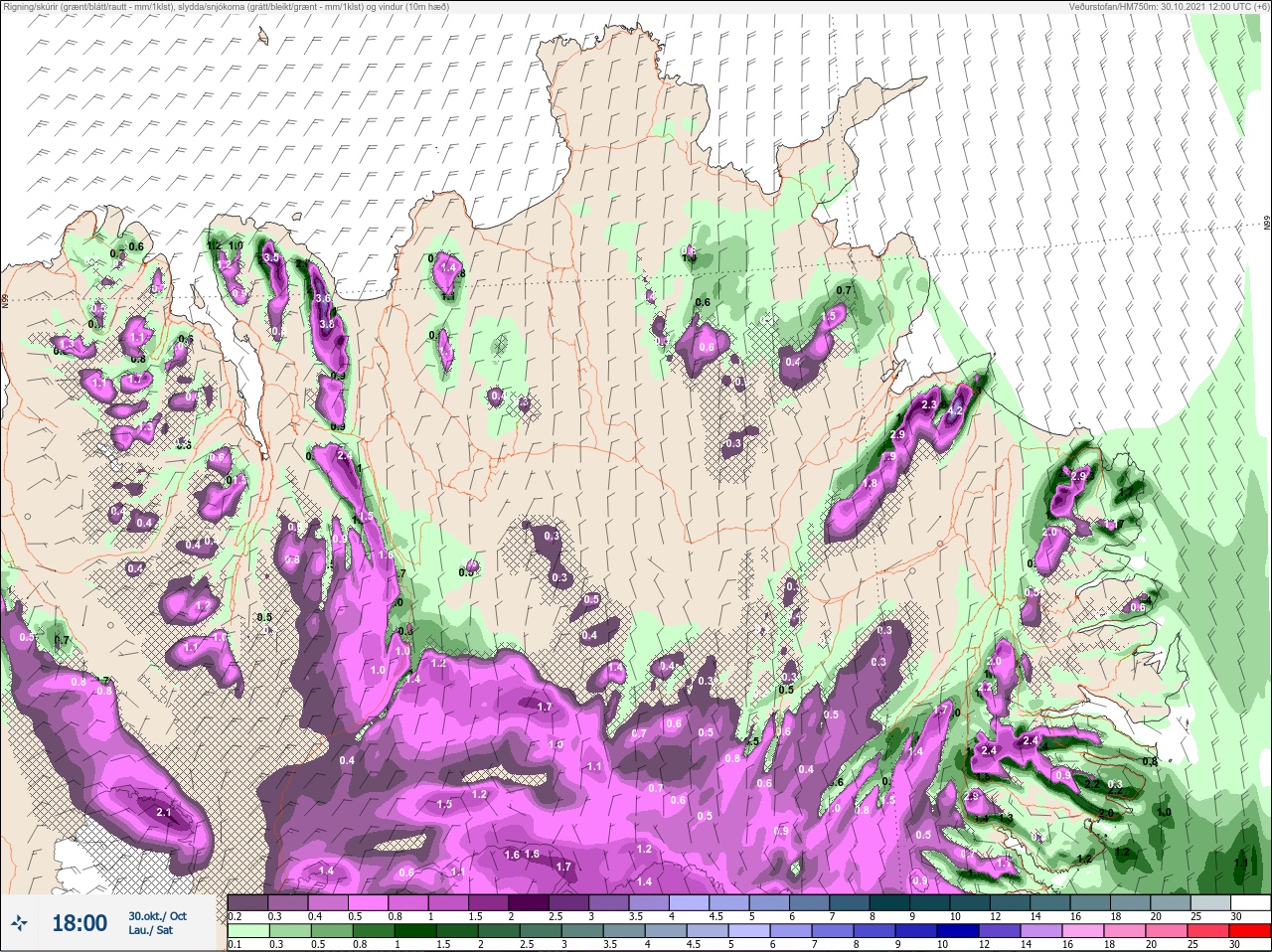The height and width of the screenshot is (952, 1272).
Task: Click the 3.5 precipitation value on the map
Action: tap(271, 258)
